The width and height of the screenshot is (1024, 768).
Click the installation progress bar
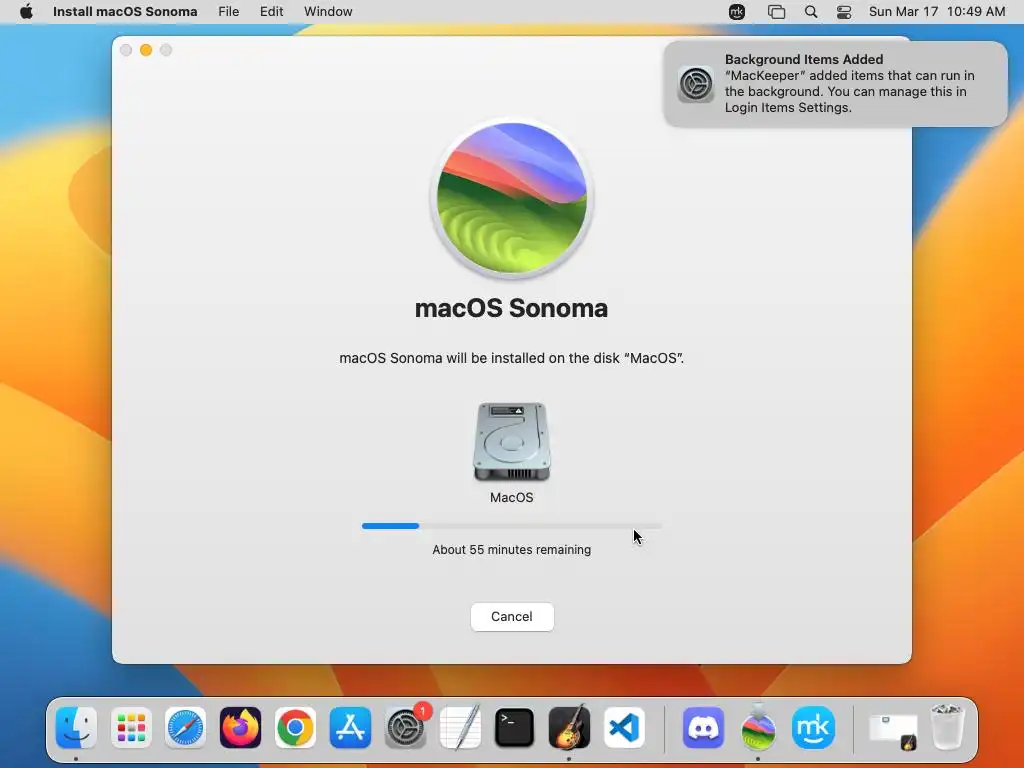[x=511, y=526]
